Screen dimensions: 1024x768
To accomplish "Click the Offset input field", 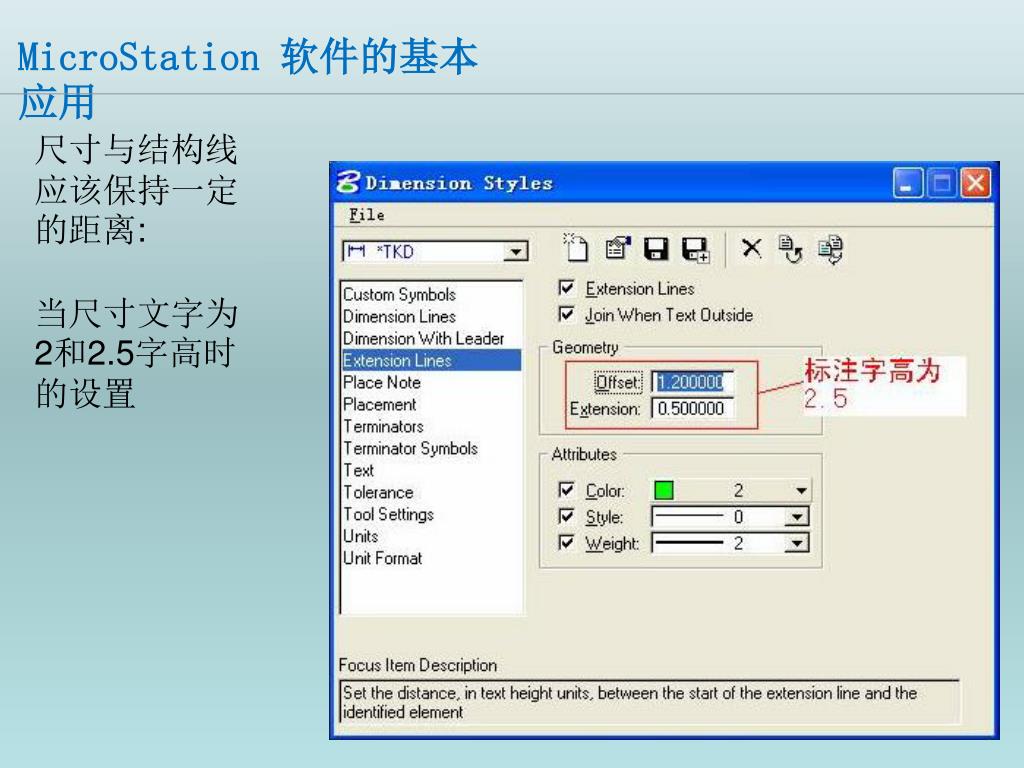I will click(692, 382).
